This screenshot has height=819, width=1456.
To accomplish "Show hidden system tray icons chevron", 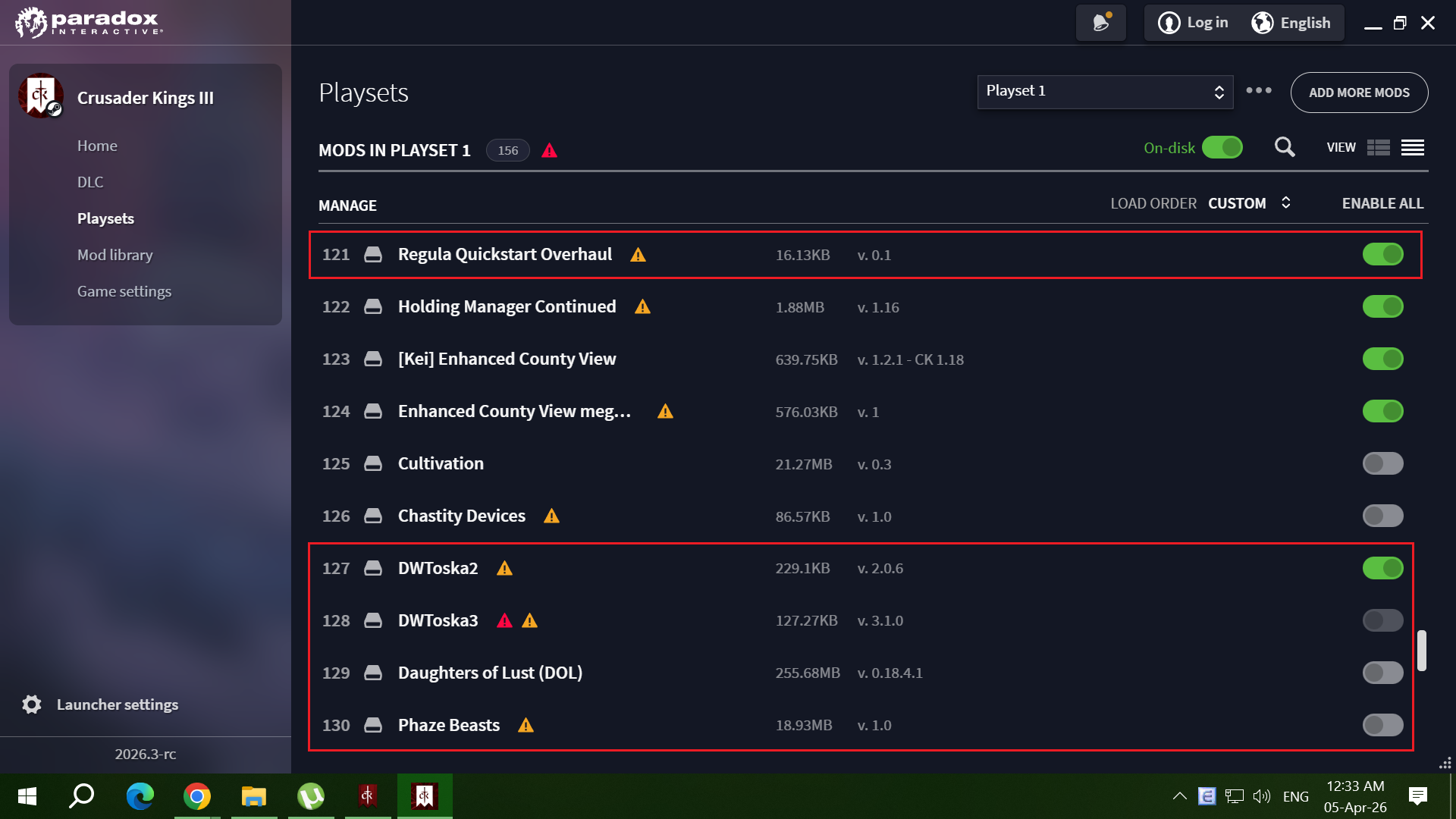I will point(1179,796).
